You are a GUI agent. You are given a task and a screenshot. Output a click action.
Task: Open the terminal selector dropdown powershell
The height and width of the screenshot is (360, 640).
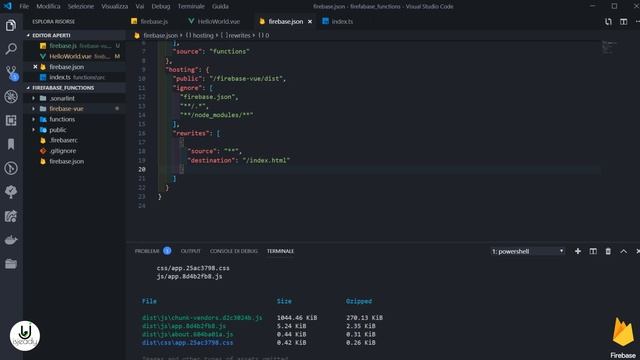(x=528, y=251)
